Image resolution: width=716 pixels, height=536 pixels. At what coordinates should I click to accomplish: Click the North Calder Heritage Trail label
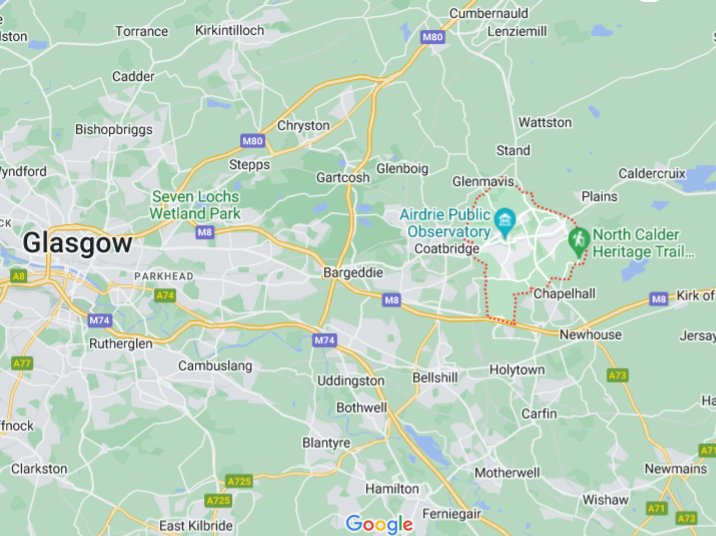pyautogui.click(x=643, y=243)
